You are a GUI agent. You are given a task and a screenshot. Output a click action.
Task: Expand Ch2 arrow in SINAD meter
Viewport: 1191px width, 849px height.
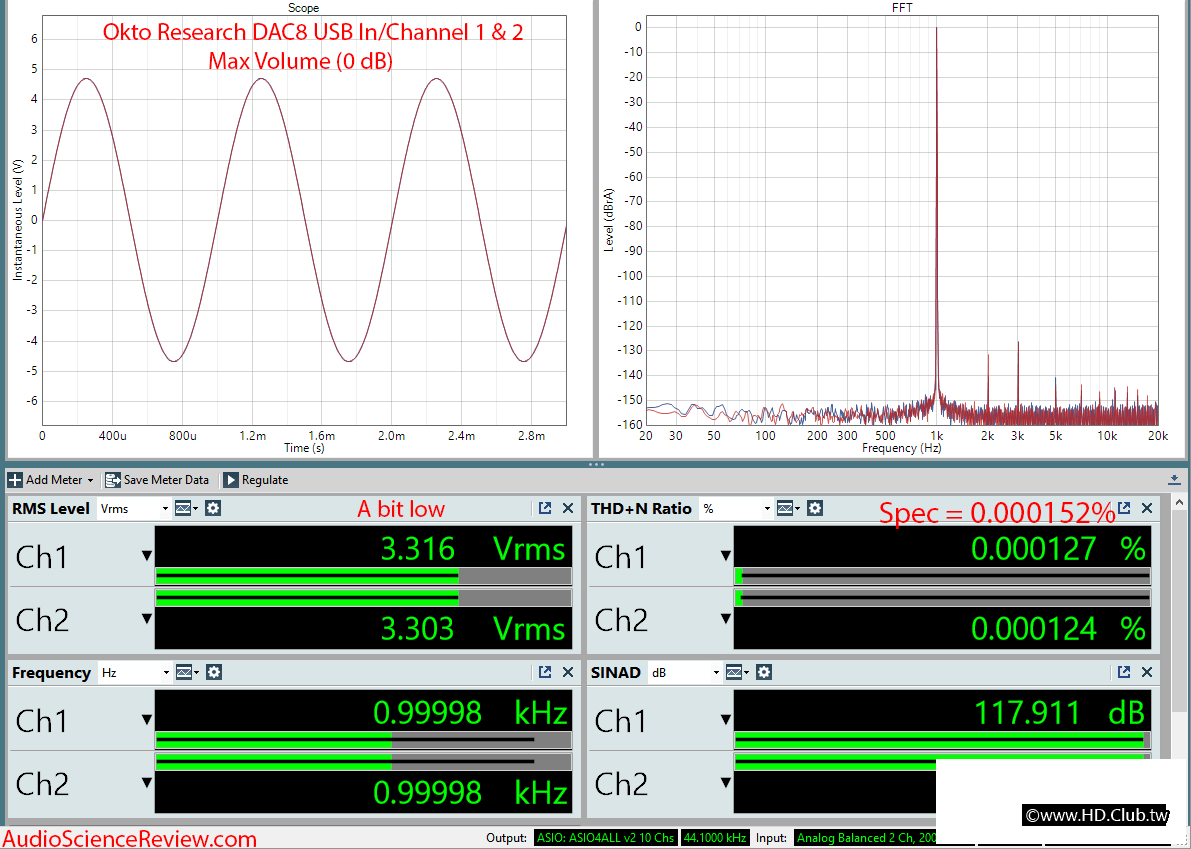(725, 783)
